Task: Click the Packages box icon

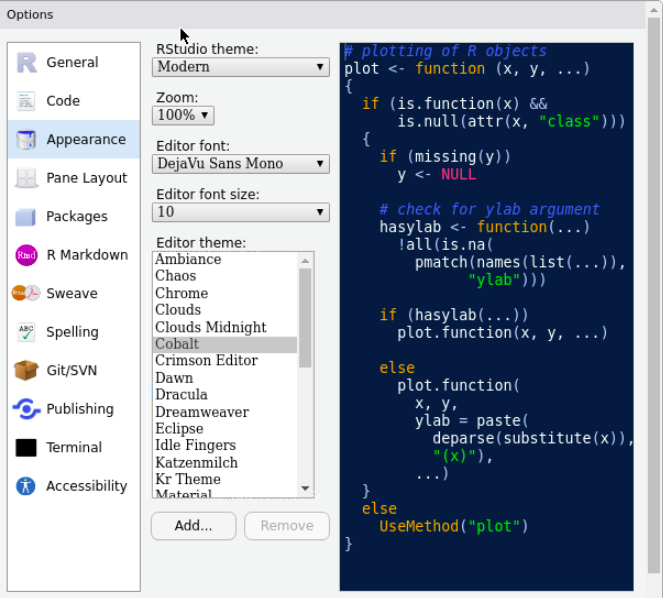Action: (x=26, y=217)
